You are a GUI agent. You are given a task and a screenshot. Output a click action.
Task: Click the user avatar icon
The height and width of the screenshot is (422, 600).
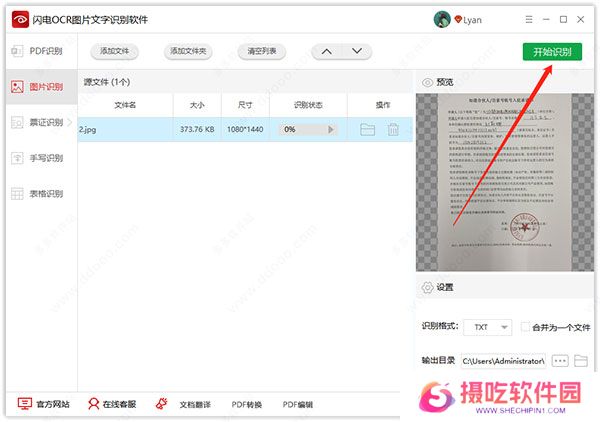click(x=442, y=19)
